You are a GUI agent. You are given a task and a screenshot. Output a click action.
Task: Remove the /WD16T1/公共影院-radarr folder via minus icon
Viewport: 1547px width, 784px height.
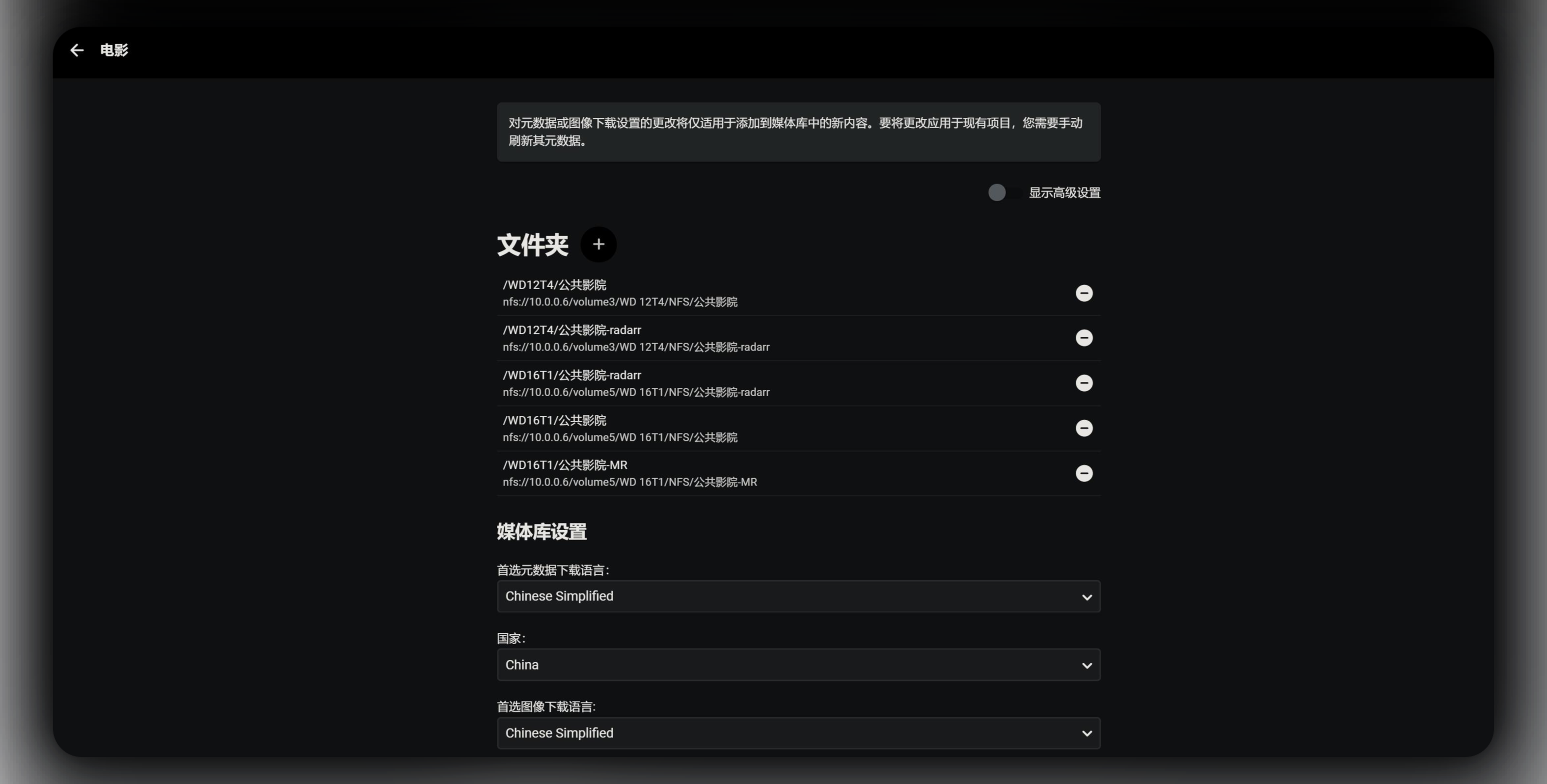[1084, 383]
